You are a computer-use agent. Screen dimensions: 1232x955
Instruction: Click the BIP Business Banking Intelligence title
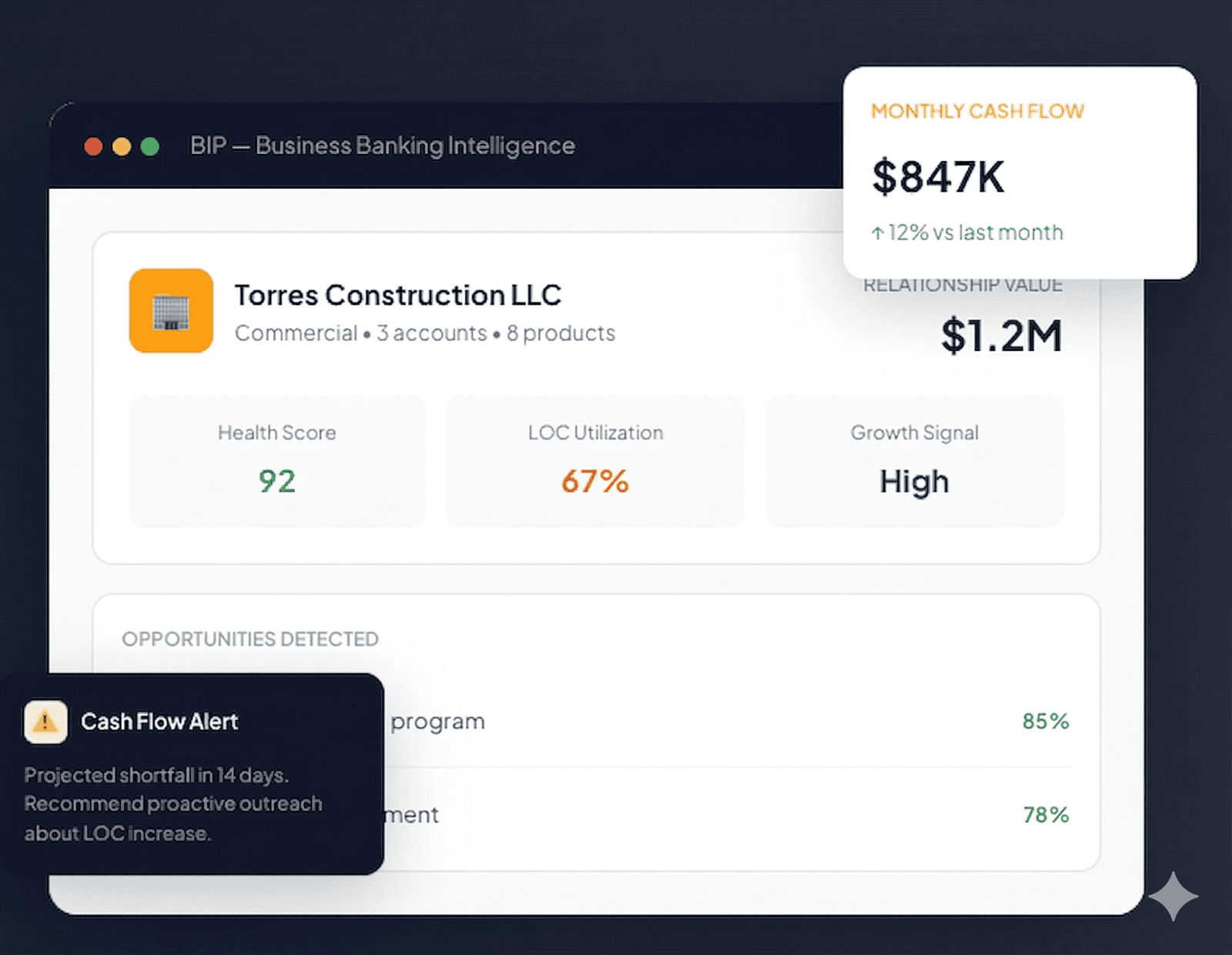click(x=383, y=146)
